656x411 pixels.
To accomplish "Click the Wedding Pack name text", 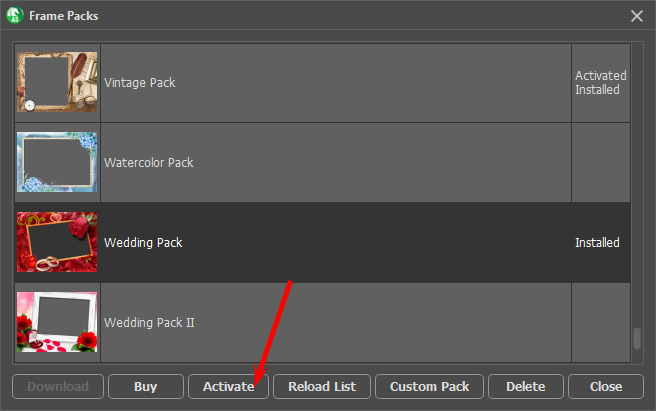I will coord(143,242).
